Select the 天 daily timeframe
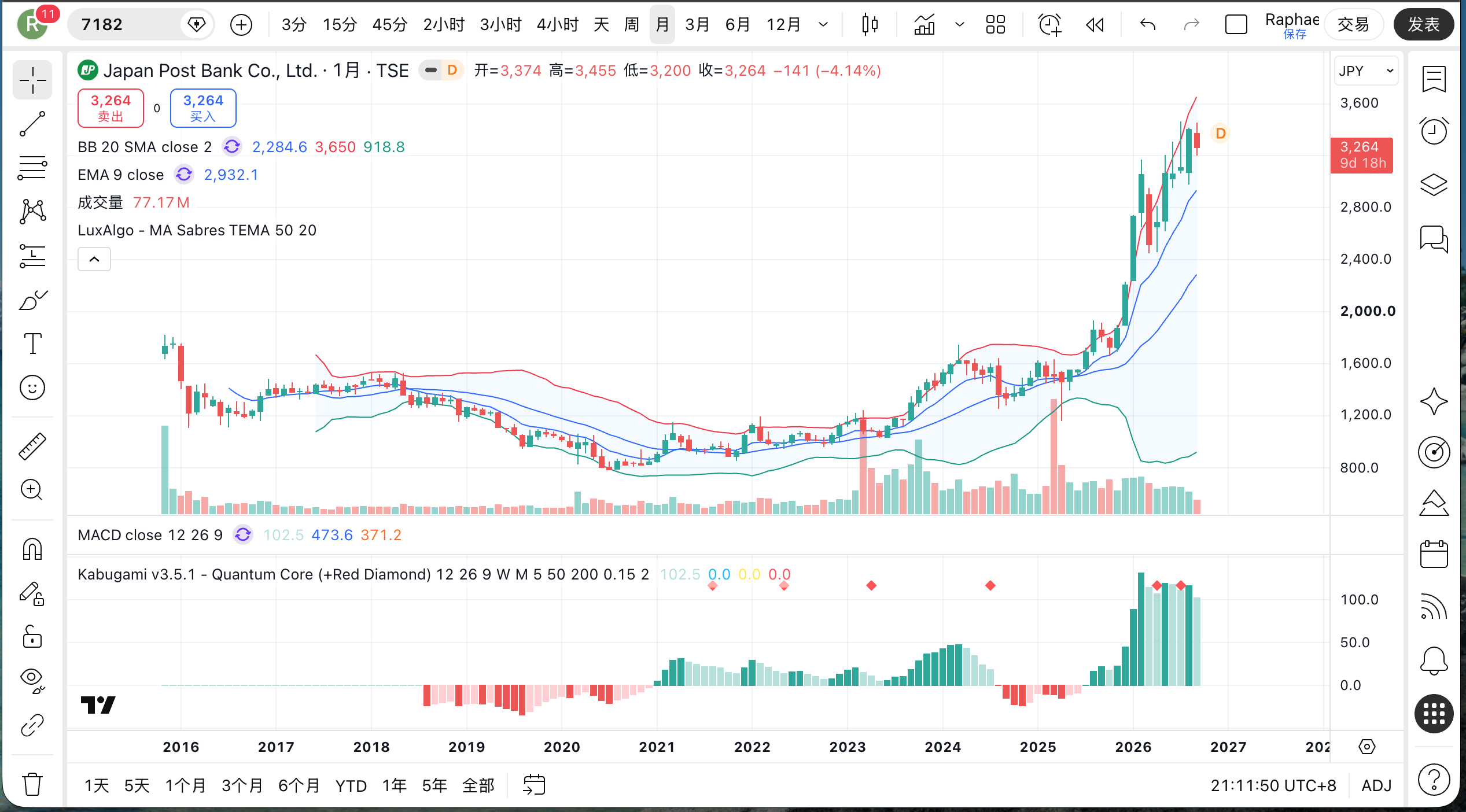The height and width of the screenshot is (812, 1466). (x=602, y=24)
